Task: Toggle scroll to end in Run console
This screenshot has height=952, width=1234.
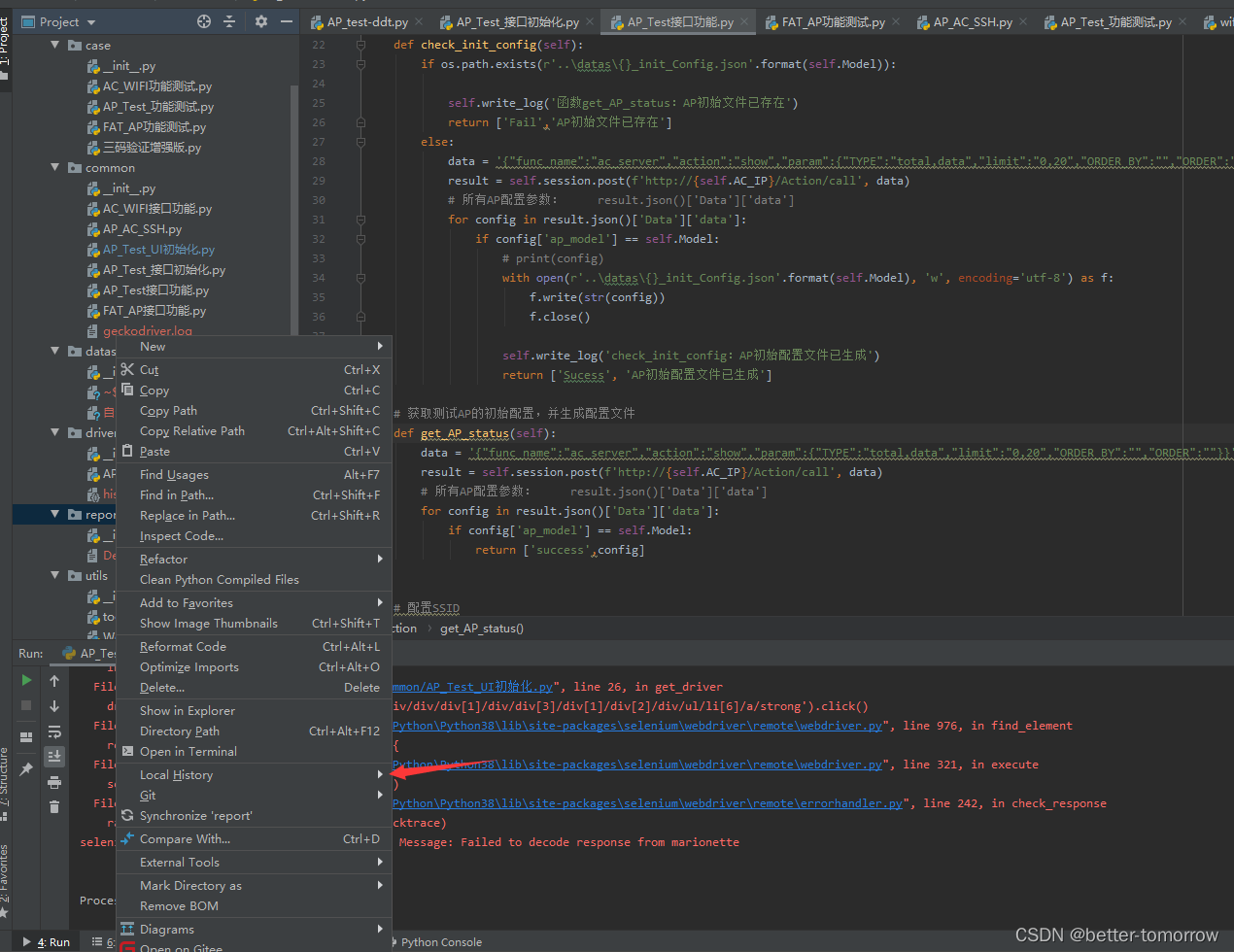Action: (x=54, y=756)
